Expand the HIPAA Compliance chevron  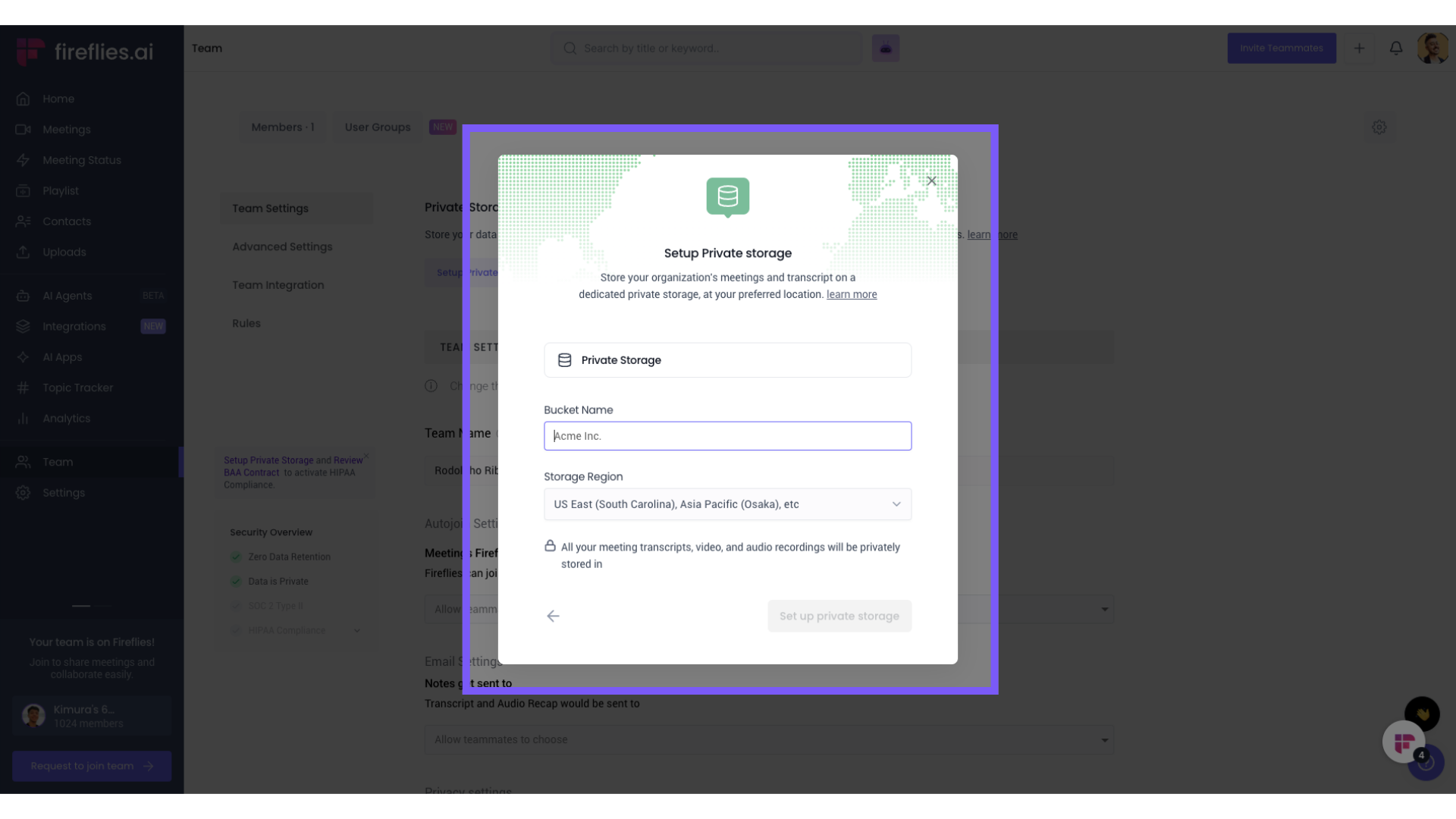click(x=356, y=630)
